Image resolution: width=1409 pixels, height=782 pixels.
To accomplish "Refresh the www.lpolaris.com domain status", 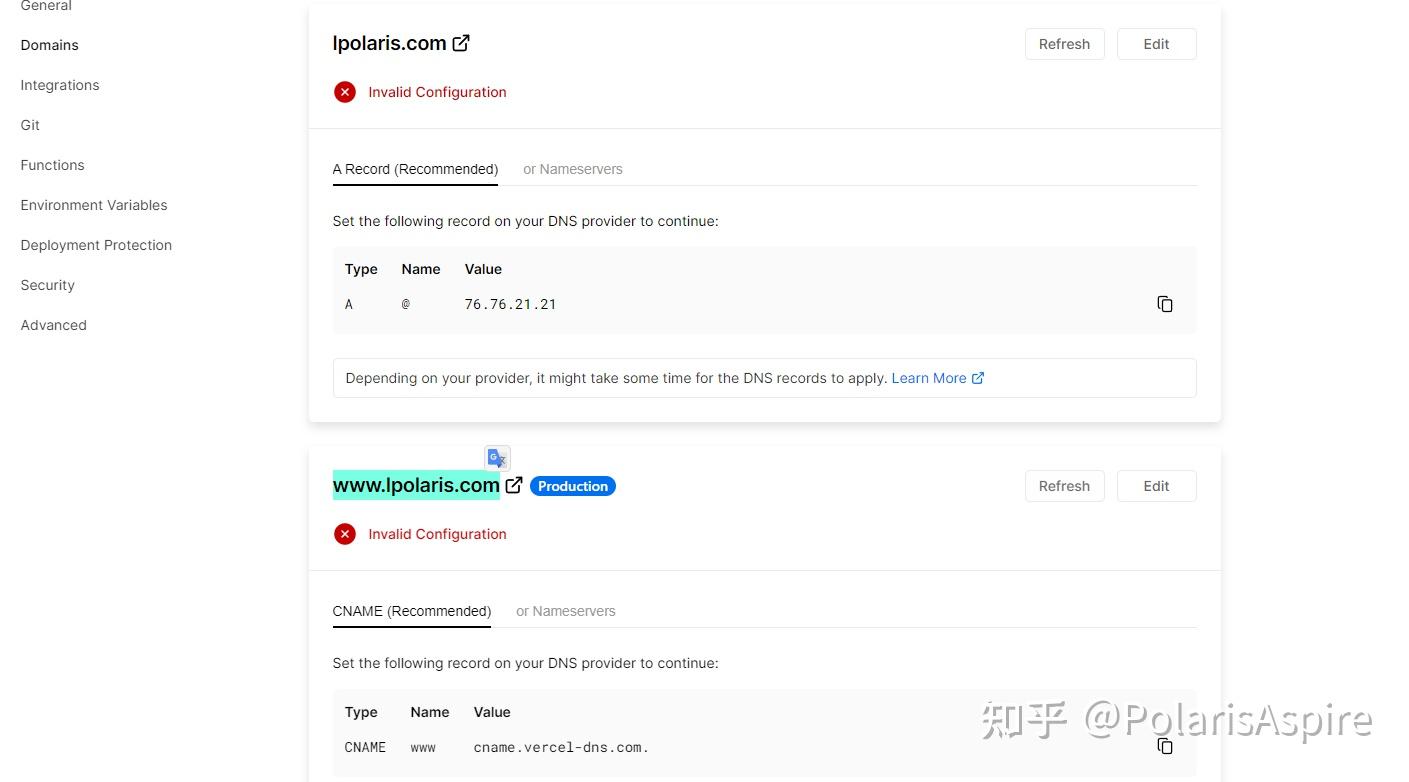I will coord(1064,486).
